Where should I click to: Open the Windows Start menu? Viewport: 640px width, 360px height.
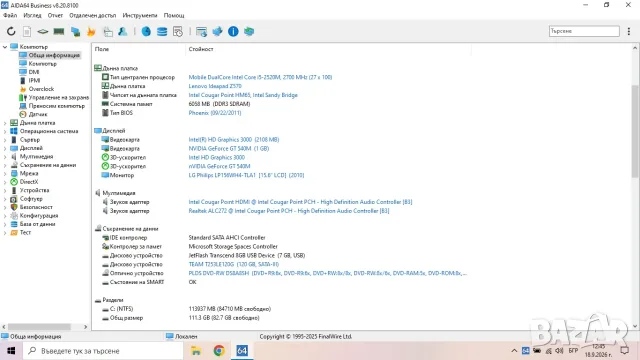click(x=11, y=351)
